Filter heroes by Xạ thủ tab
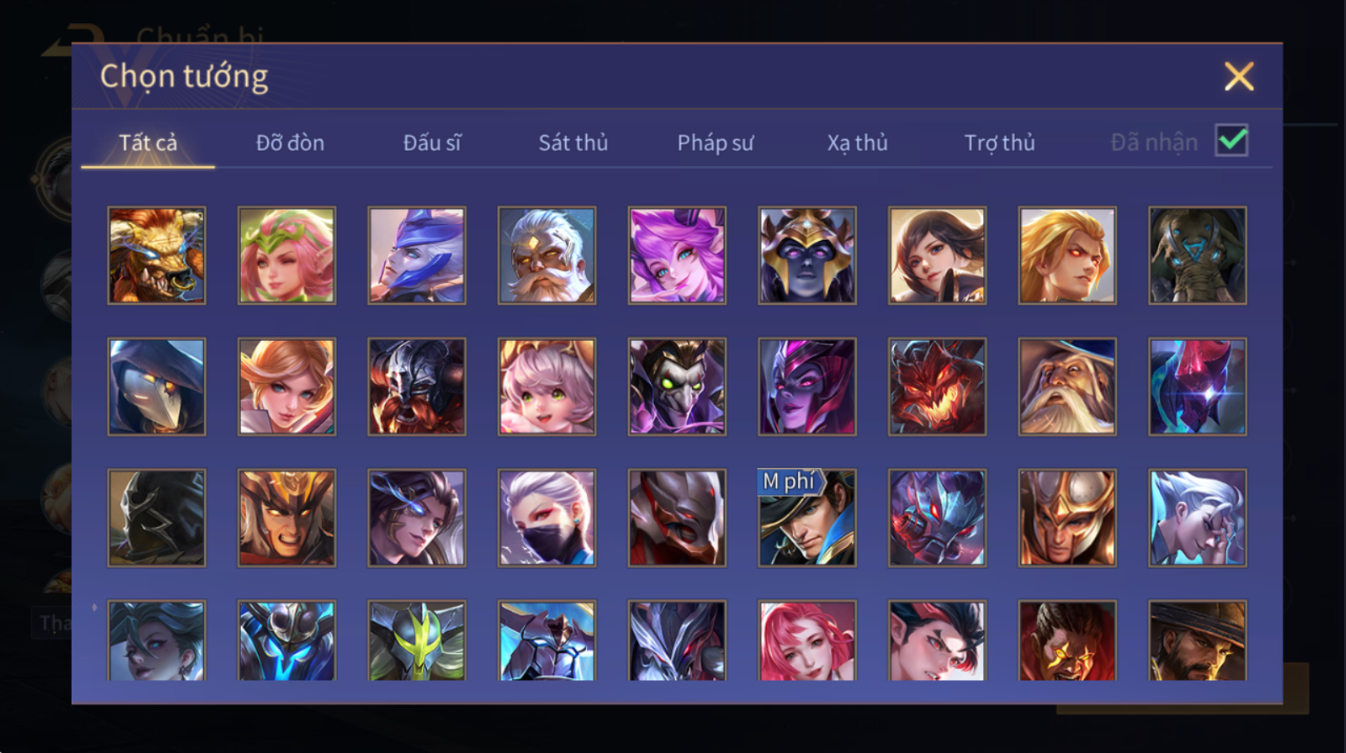The height and width of the screenshot is (753, 1346). (857, 143)
